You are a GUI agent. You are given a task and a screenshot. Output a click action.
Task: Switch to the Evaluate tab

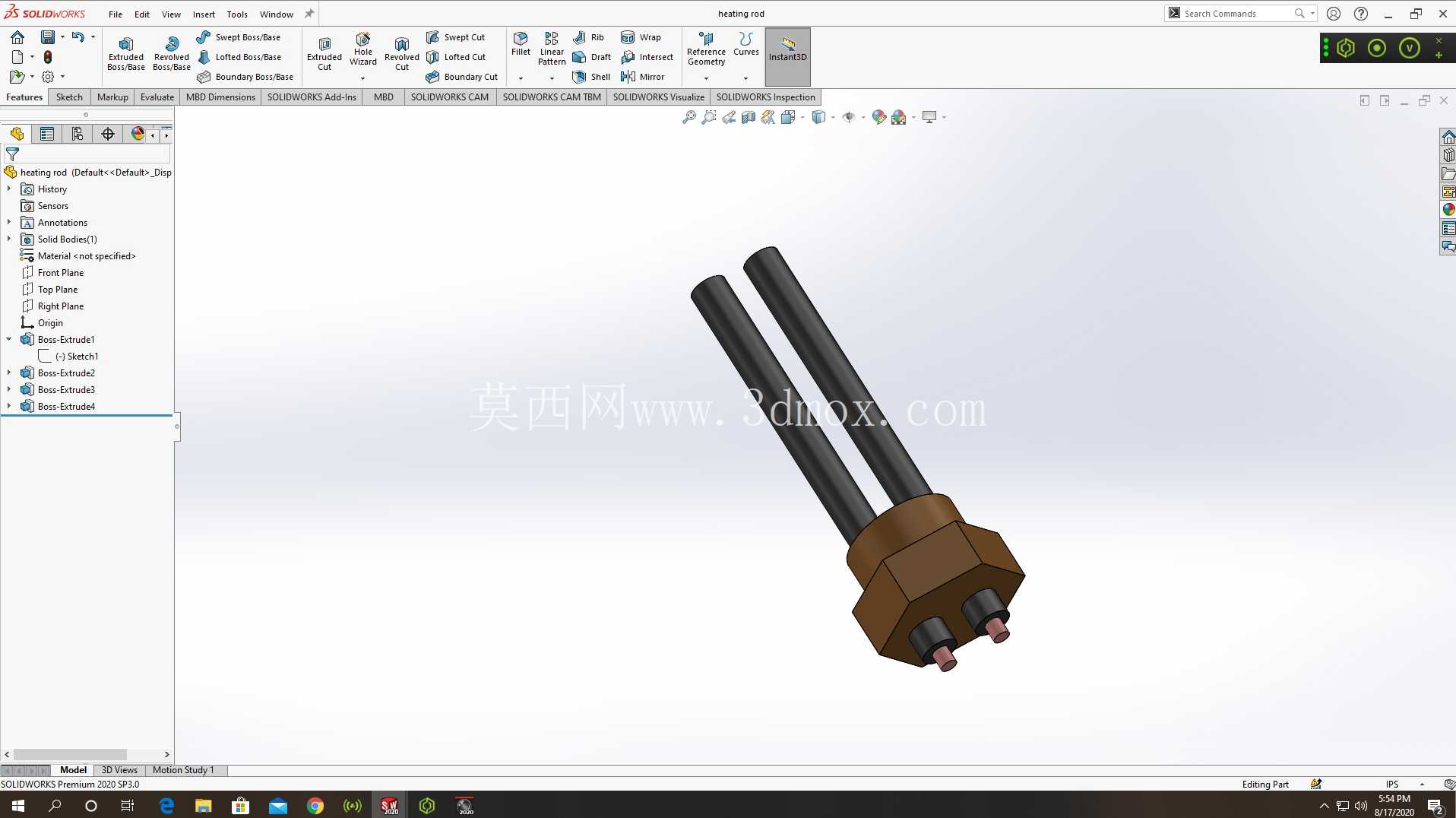pos(157,97)
